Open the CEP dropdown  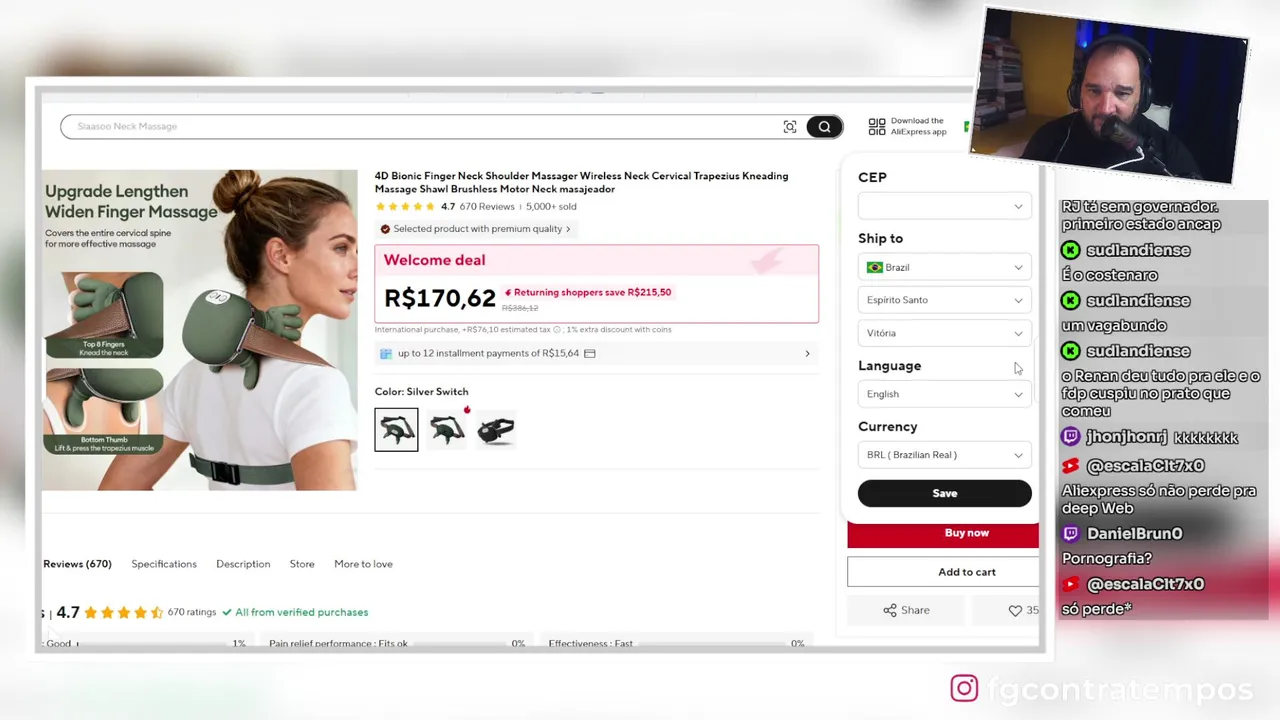click(x=944, y=206)
